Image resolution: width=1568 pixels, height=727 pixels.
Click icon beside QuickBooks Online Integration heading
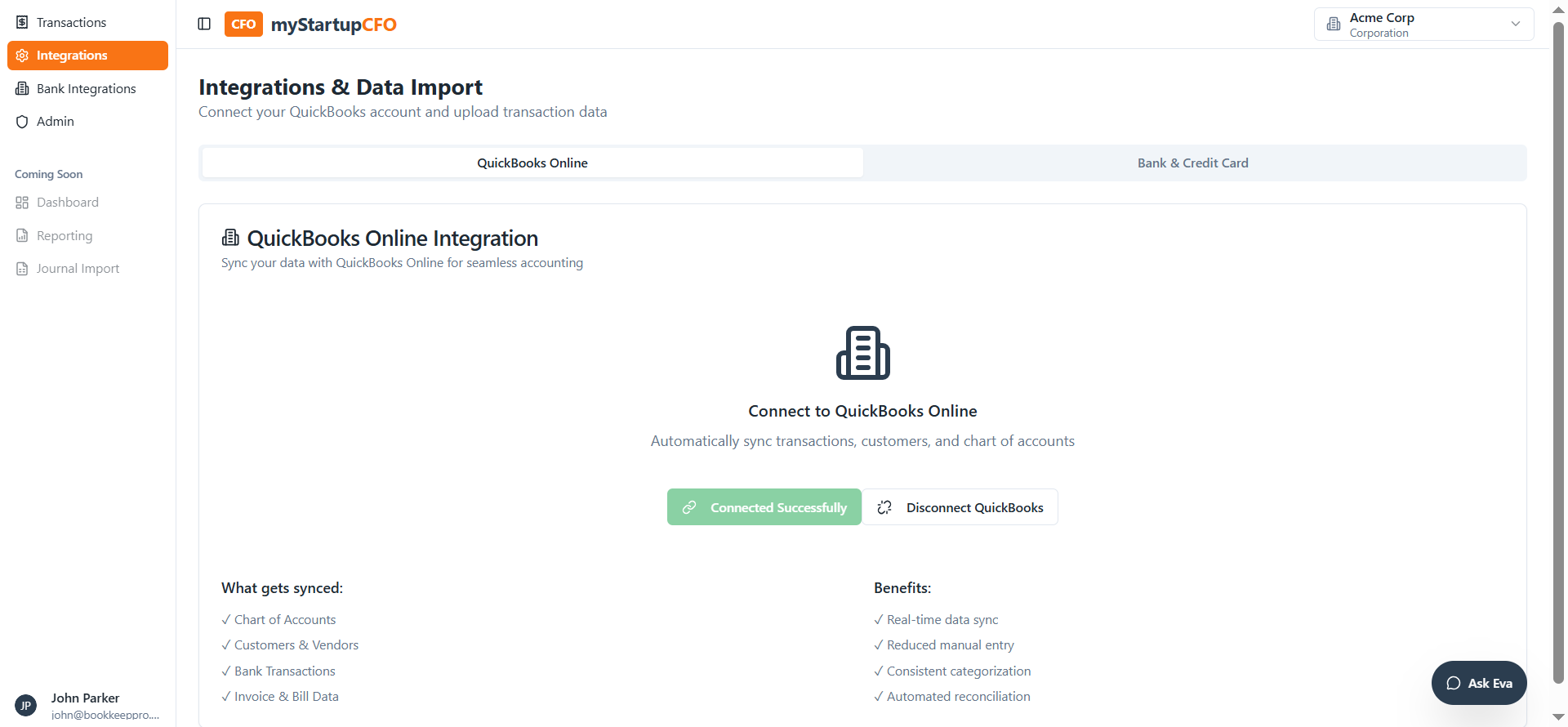point(231,238)
